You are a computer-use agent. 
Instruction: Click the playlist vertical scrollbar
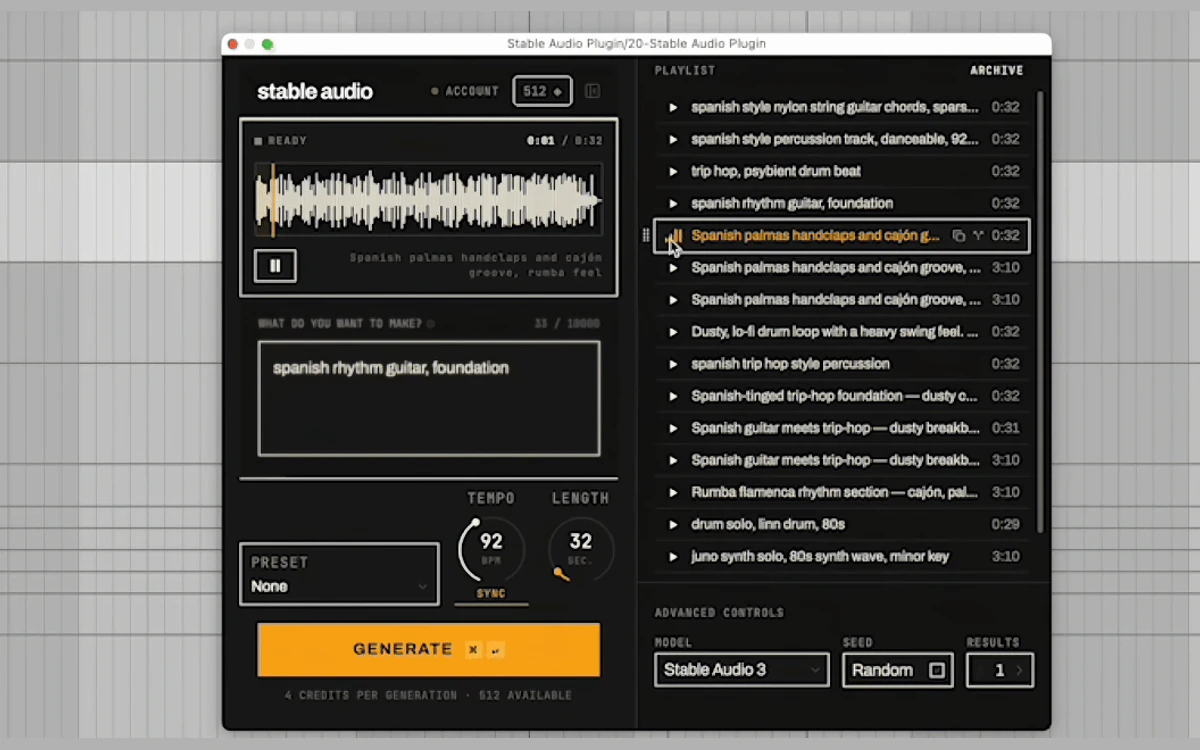pos(1040,312)
